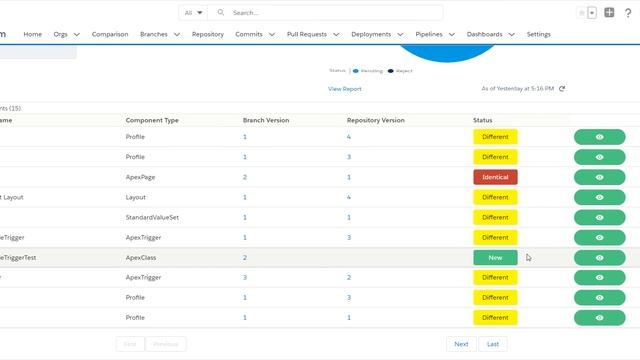Click the Previous page button
The height and width of the screenshot is (360, 640).
(166, 344)
